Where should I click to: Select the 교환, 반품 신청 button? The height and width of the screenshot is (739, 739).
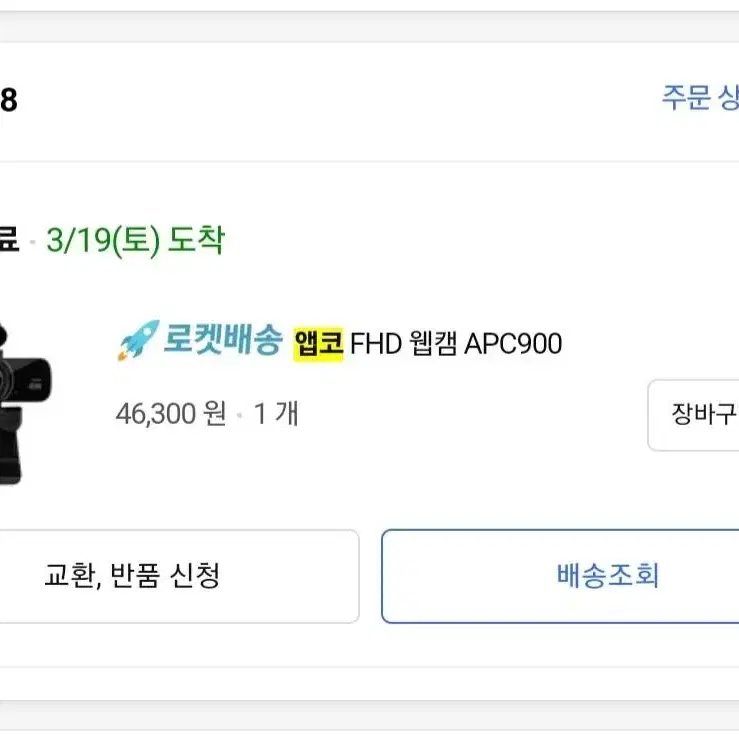179,576
